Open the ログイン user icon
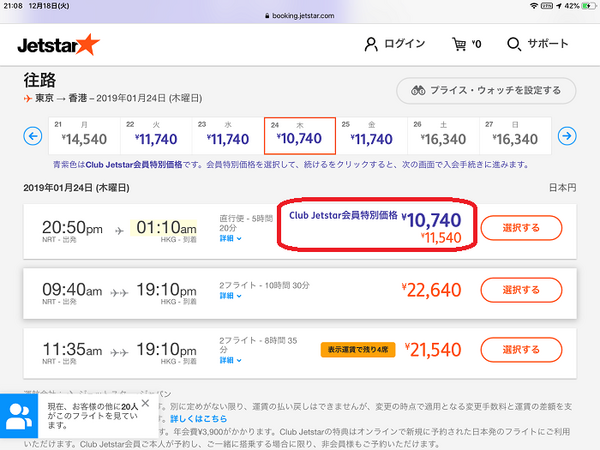Screen dimensions: 600x450 click(370, 44)
